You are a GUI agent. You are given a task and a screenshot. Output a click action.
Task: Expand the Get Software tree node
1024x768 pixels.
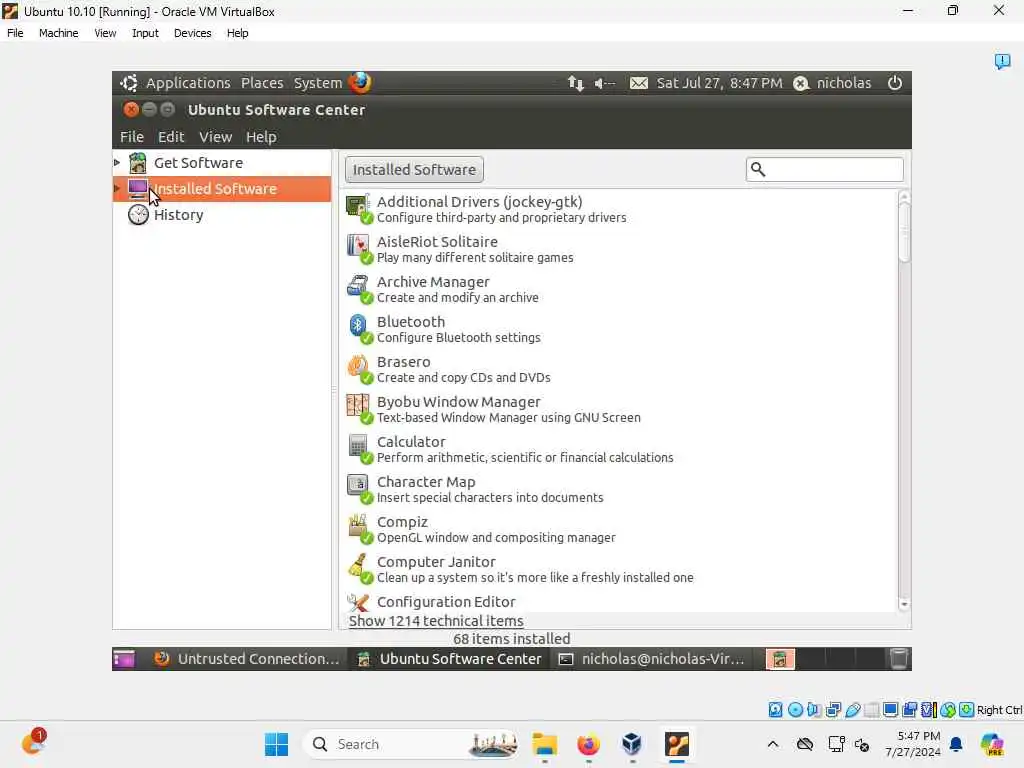[117, 163]
